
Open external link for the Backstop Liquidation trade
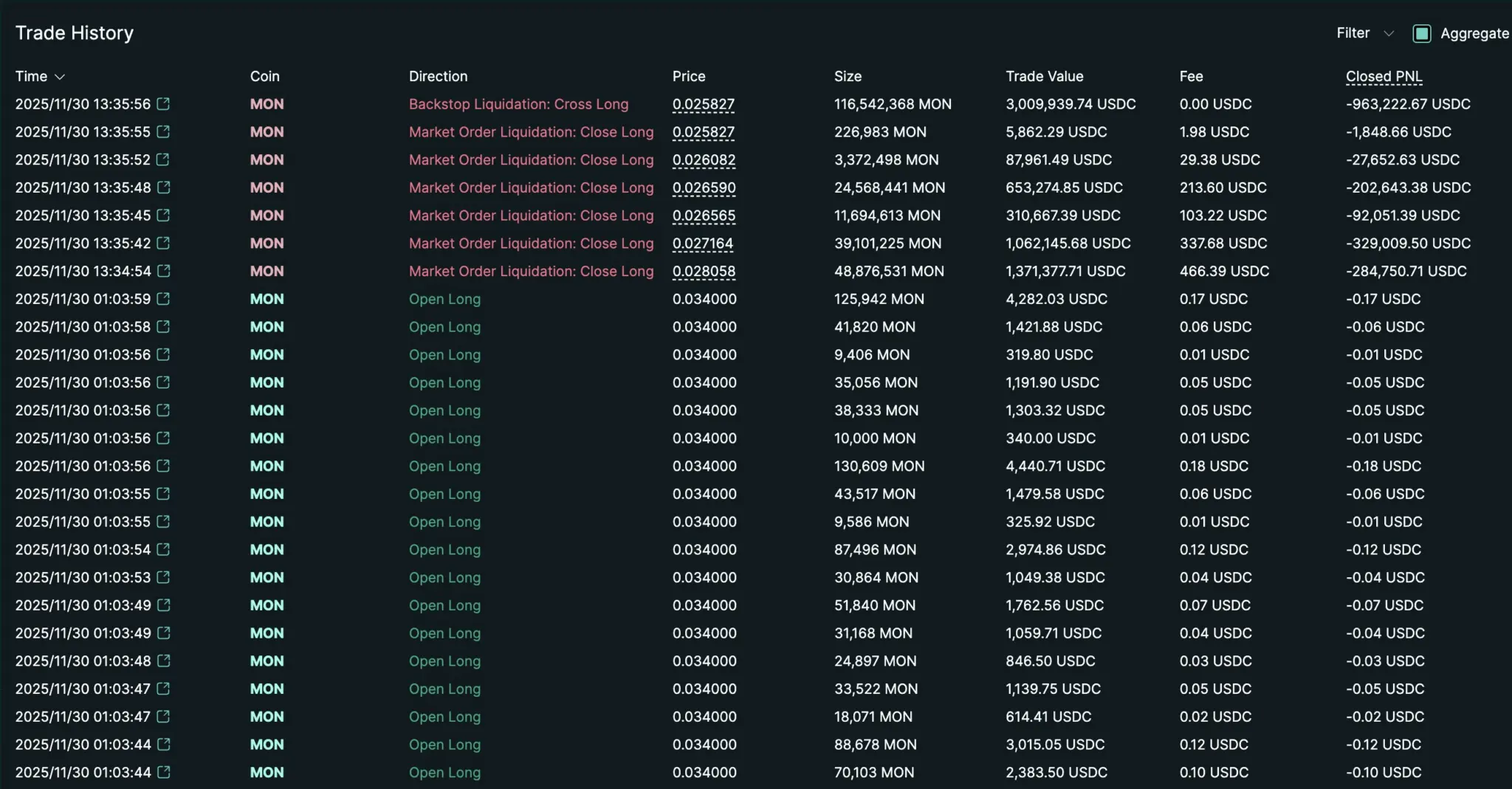[x=164, y=104]
